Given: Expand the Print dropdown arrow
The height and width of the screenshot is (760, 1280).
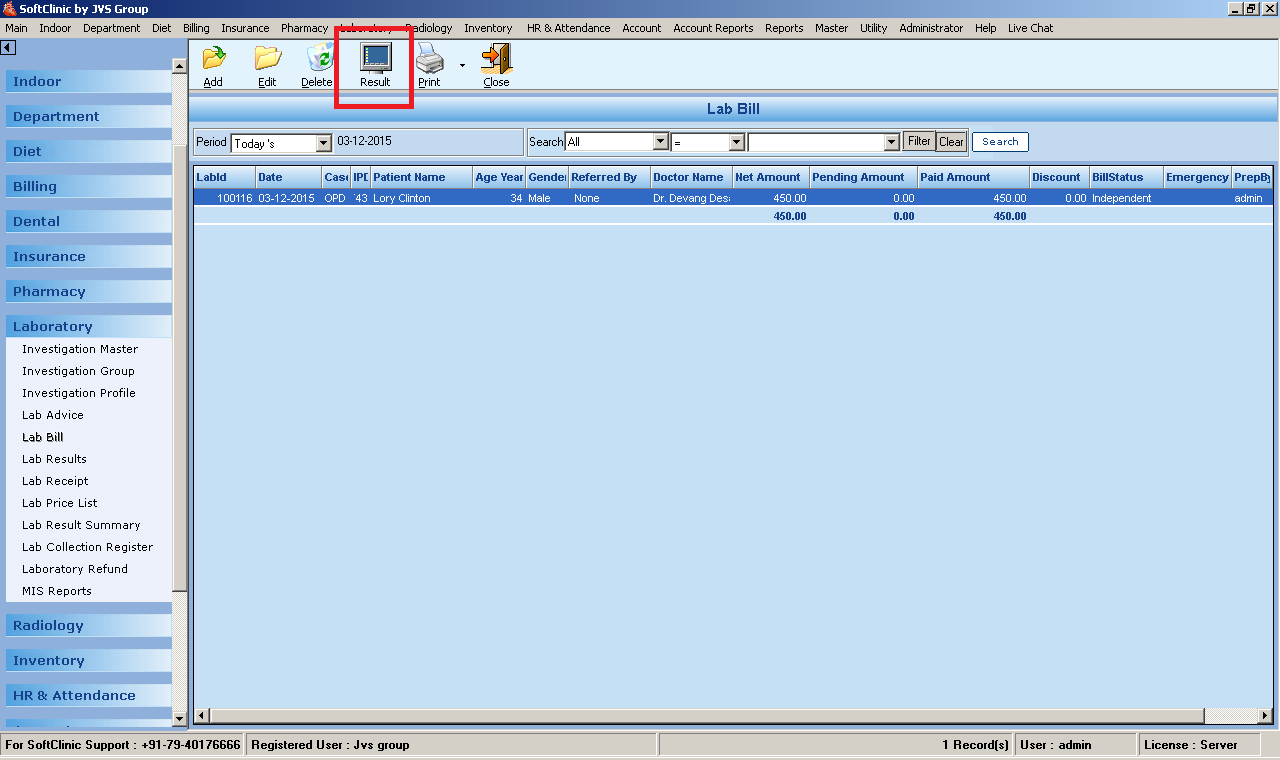Looking at the screenshot, I should tap(462, 66).
